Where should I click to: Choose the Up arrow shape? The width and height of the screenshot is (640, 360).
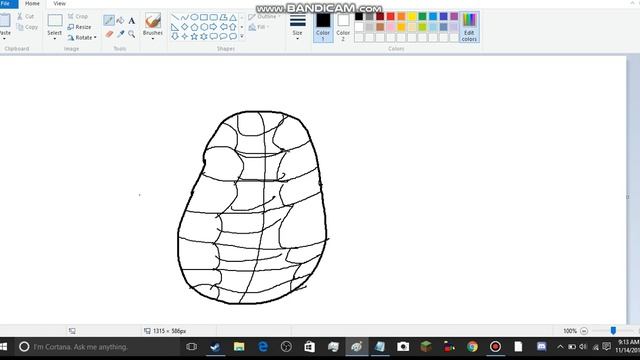pyautogui.click(x=233, y=27)
